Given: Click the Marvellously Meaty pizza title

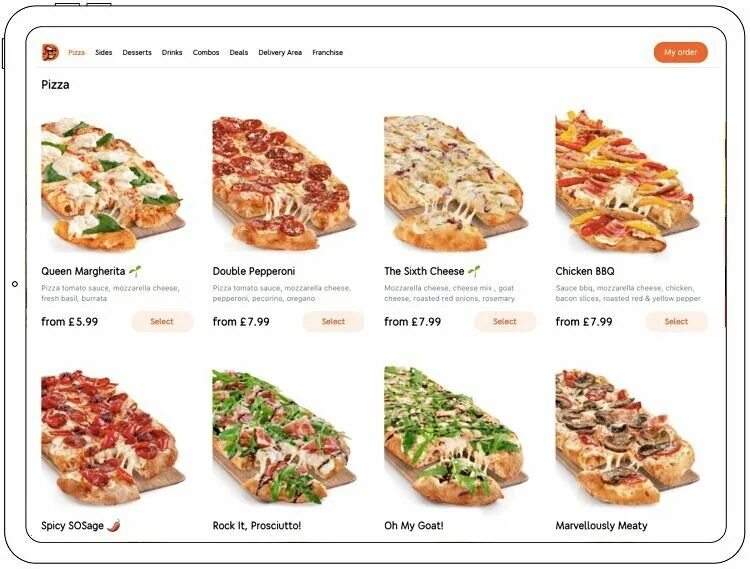Looking at the screenshot, I should (x=601, y=525).
